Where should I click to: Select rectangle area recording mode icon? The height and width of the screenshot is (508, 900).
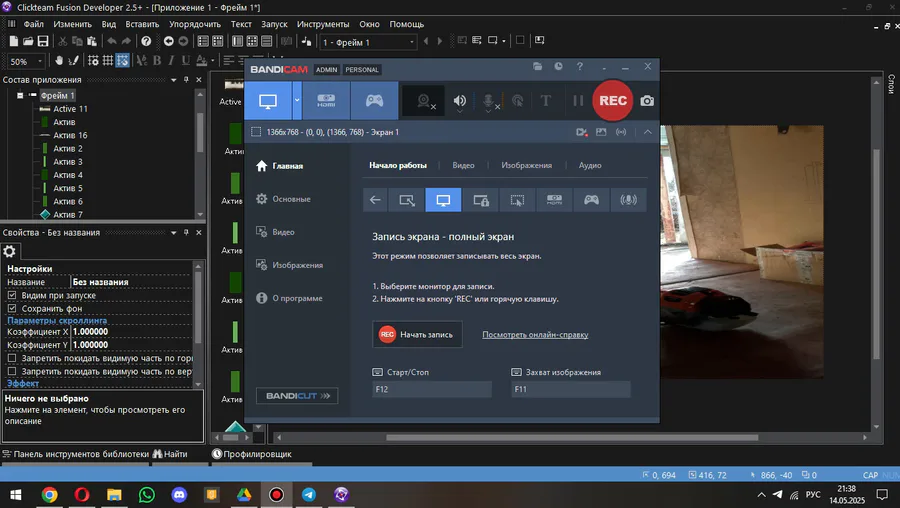click(407, 200)
